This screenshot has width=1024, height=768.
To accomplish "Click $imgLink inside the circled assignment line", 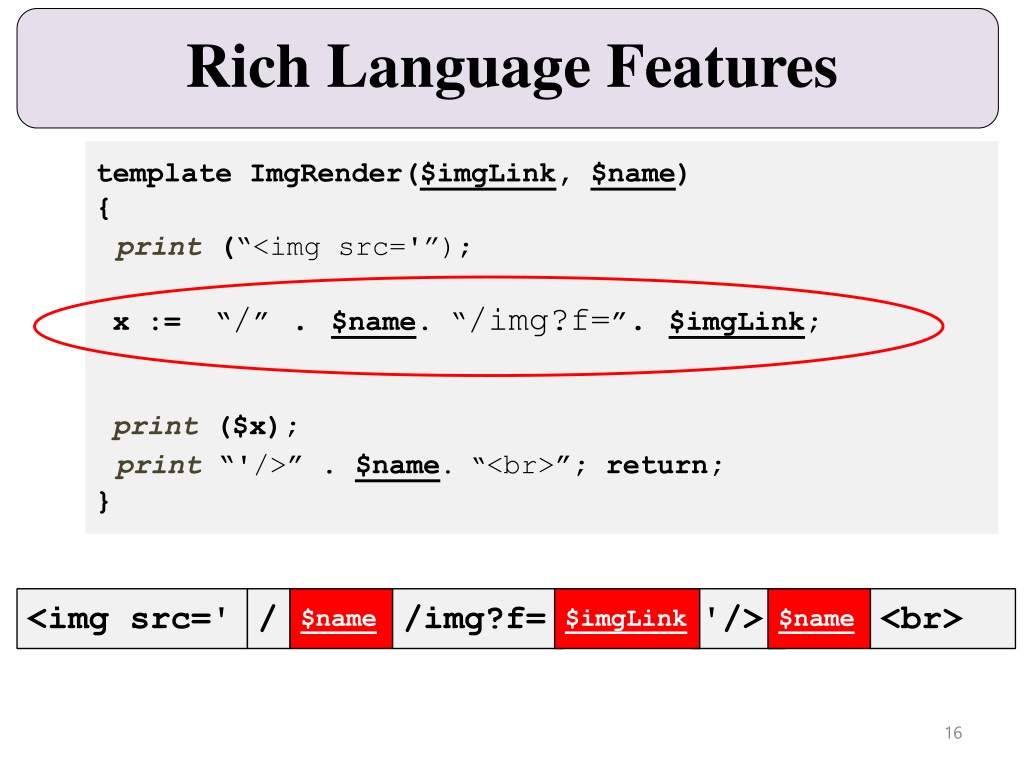I will click(737, 323).
